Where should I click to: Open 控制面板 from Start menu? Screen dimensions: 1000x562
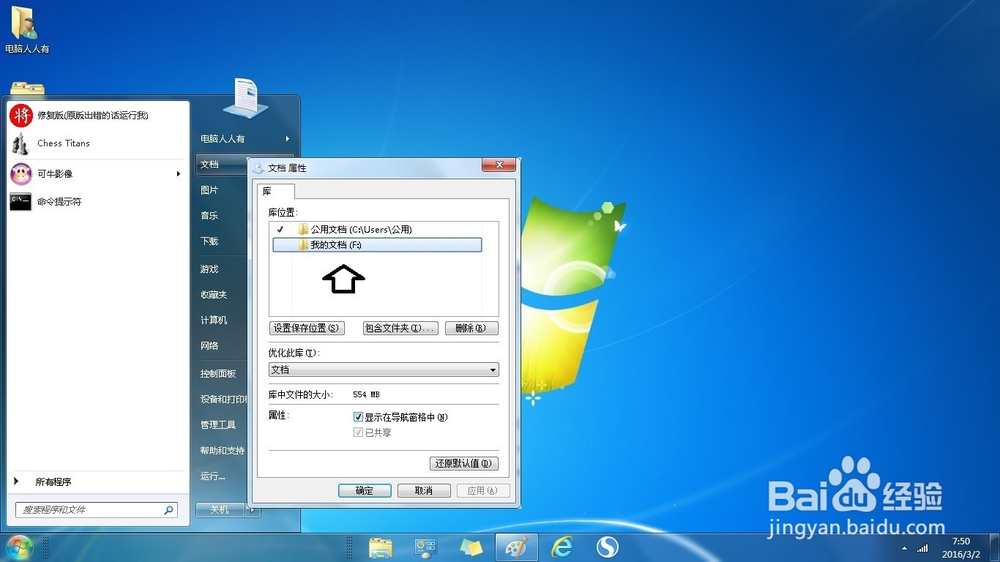(218, 374)
